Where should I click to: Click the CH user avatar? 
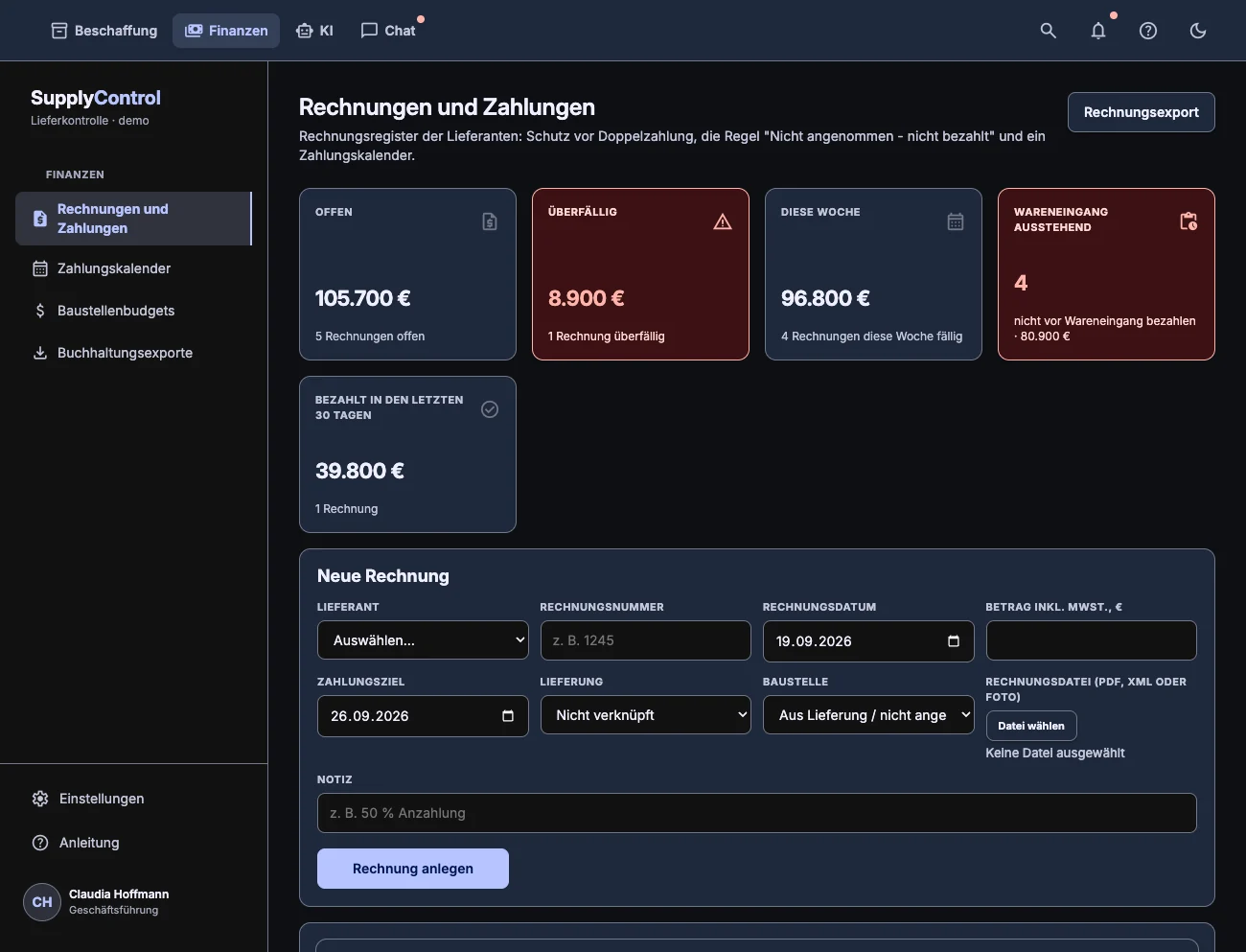(42, 902)
